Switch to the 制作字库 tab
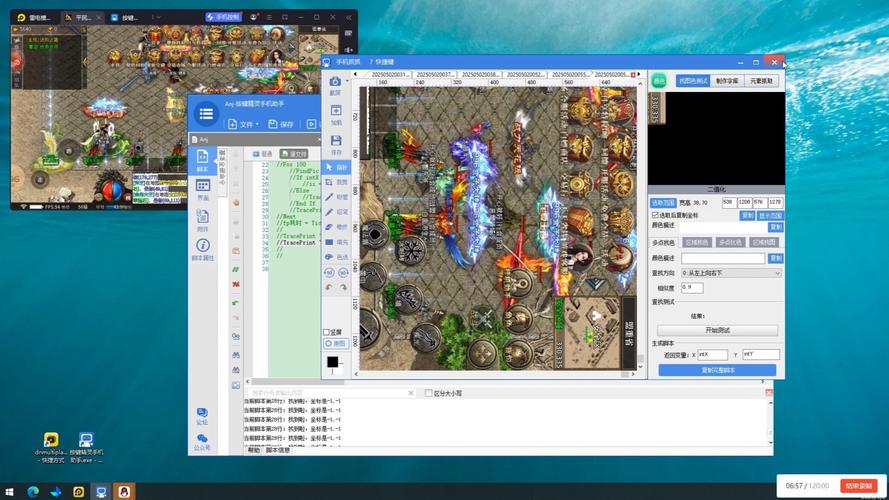 pyautogui.click(x=728, y=80)
